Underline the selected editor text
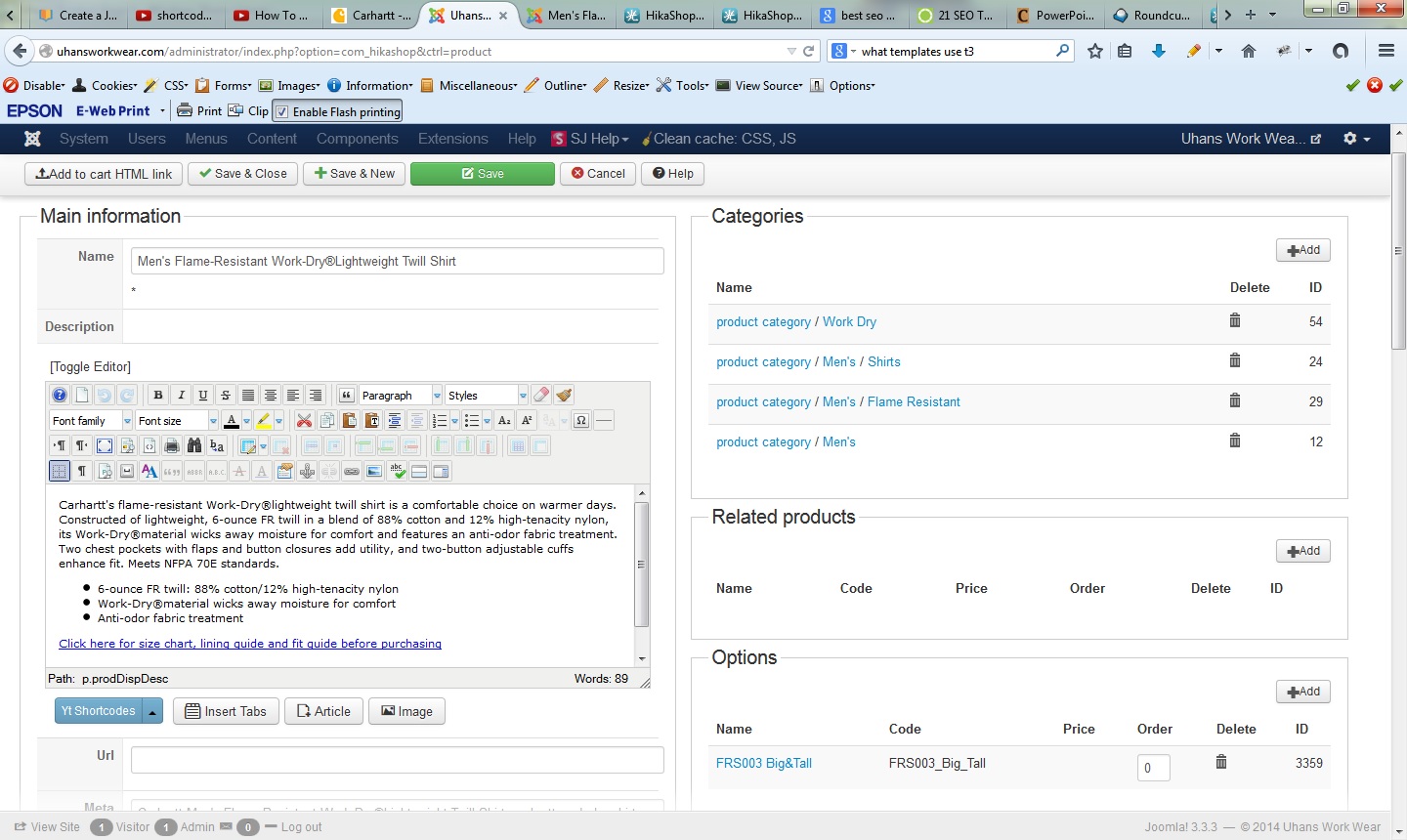Viewport: 1407px width, 840px height. 203,396
